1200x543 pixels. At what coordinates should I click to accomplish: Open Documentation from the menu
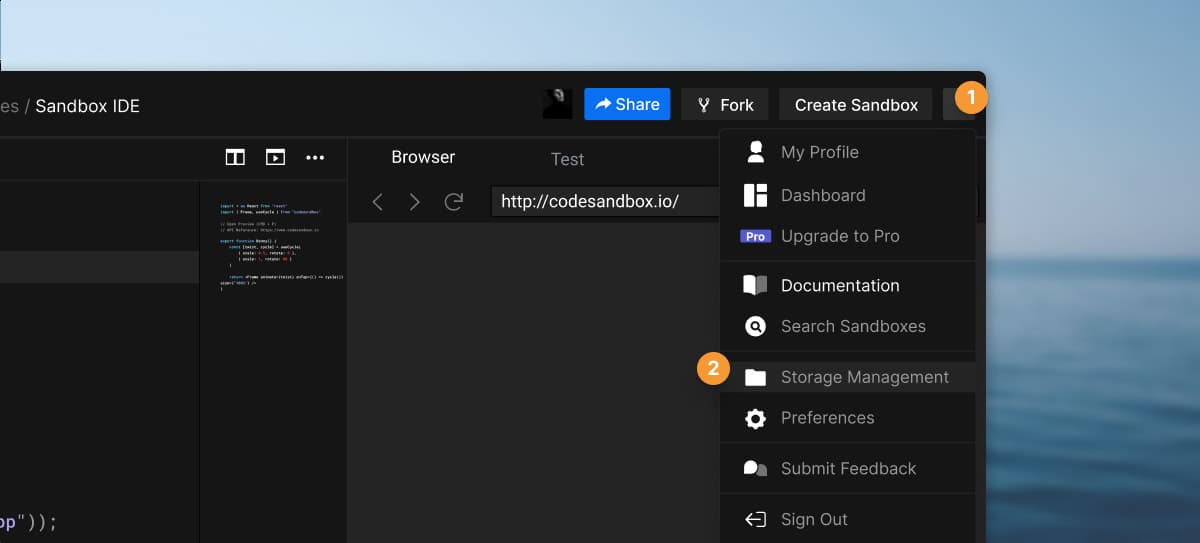click(x=839, y=285)
